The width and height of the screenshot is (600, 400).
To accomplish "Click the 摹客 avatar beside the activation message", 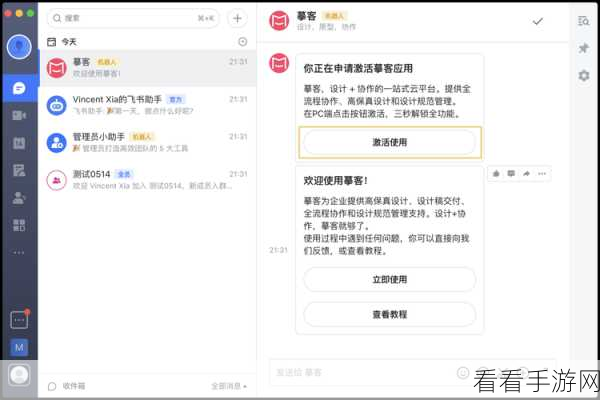I will click(279, 63).
